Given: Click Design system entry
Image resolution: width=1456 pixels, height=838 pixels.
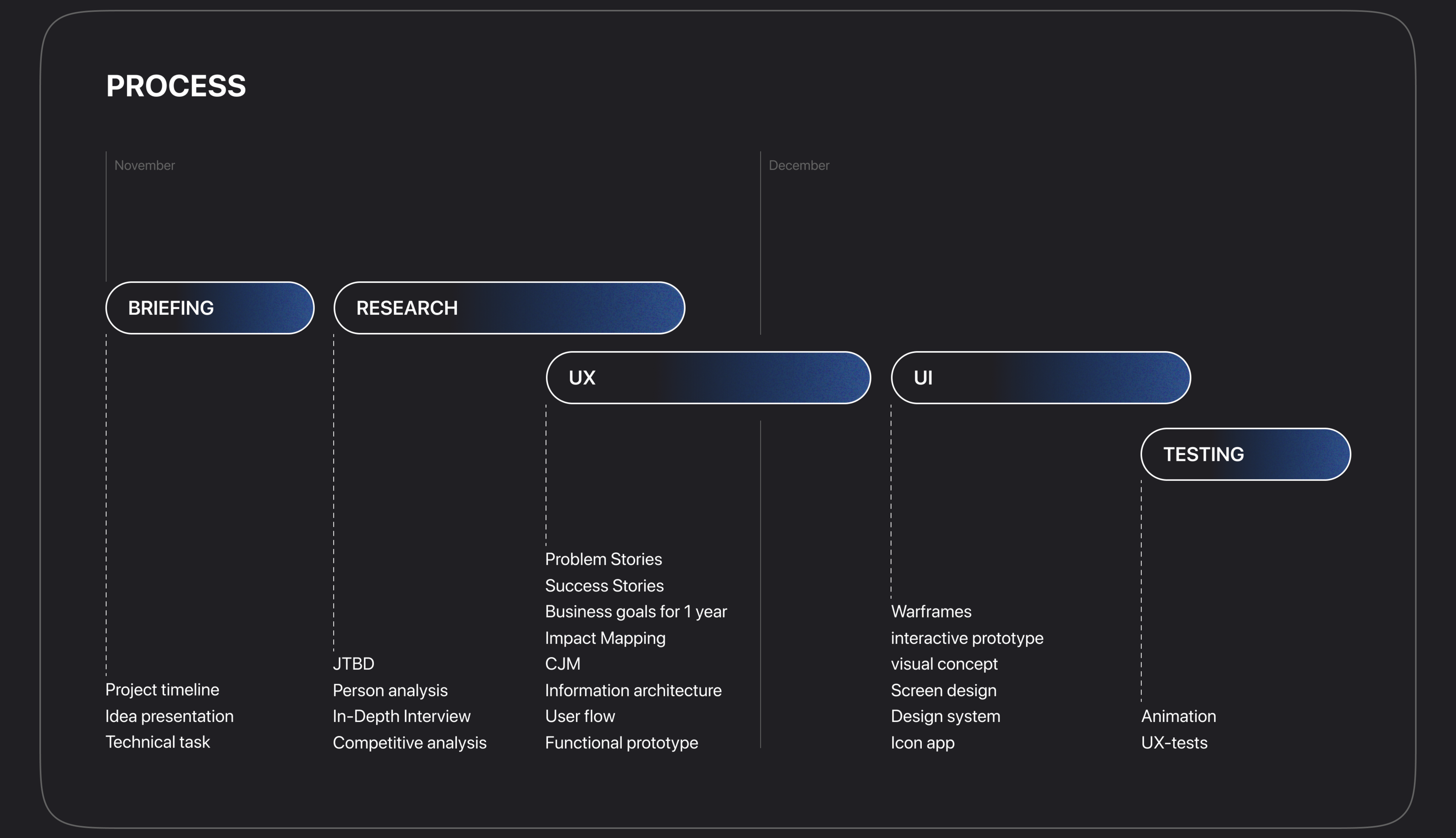Looking at the screenshot, I should tap(945, 716).
